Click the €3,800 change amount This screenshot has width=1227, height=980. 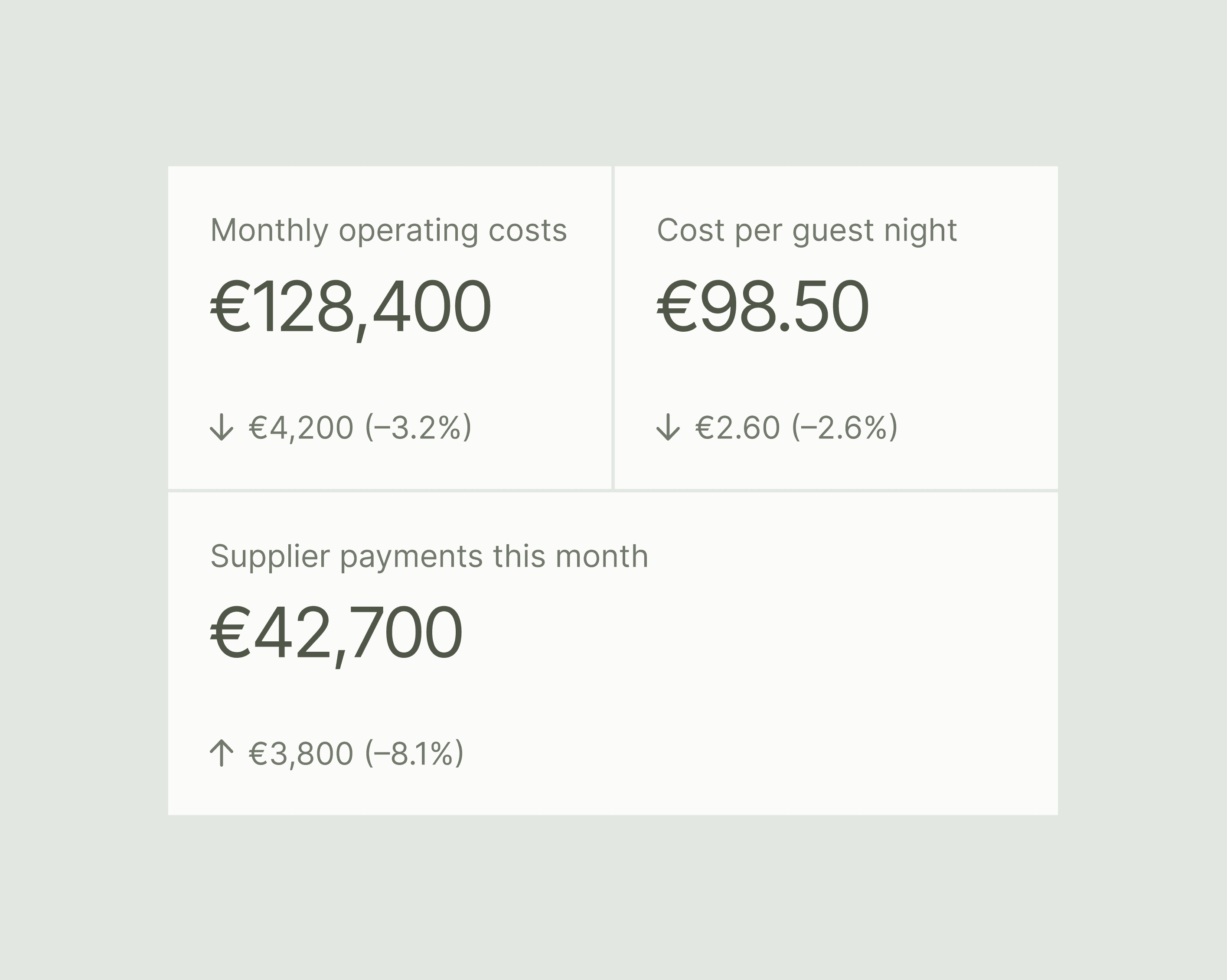(301, 754)
